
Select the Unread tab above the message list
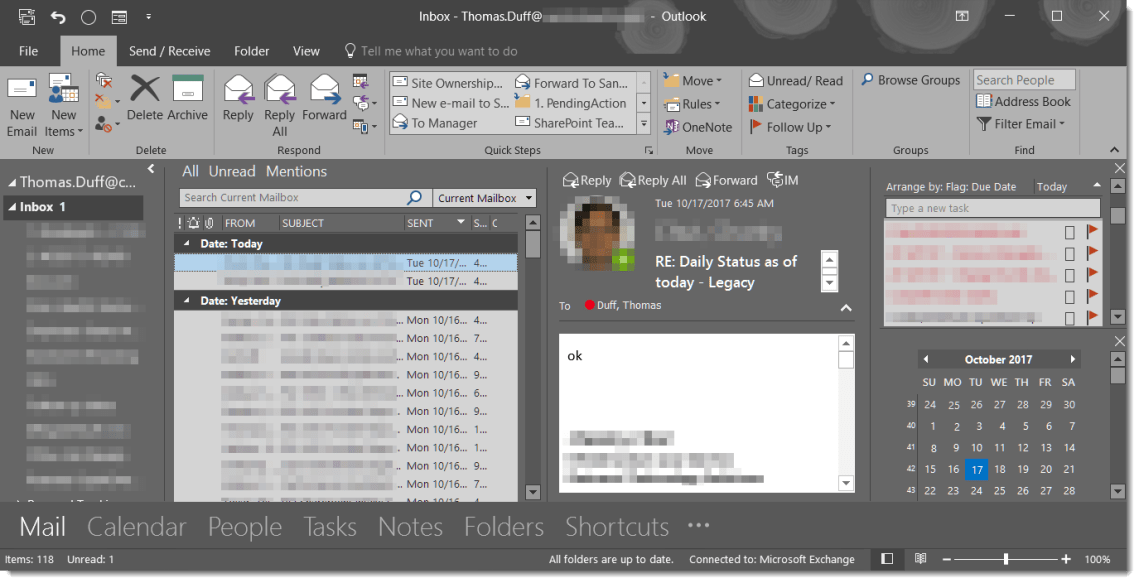coord(232,171)
